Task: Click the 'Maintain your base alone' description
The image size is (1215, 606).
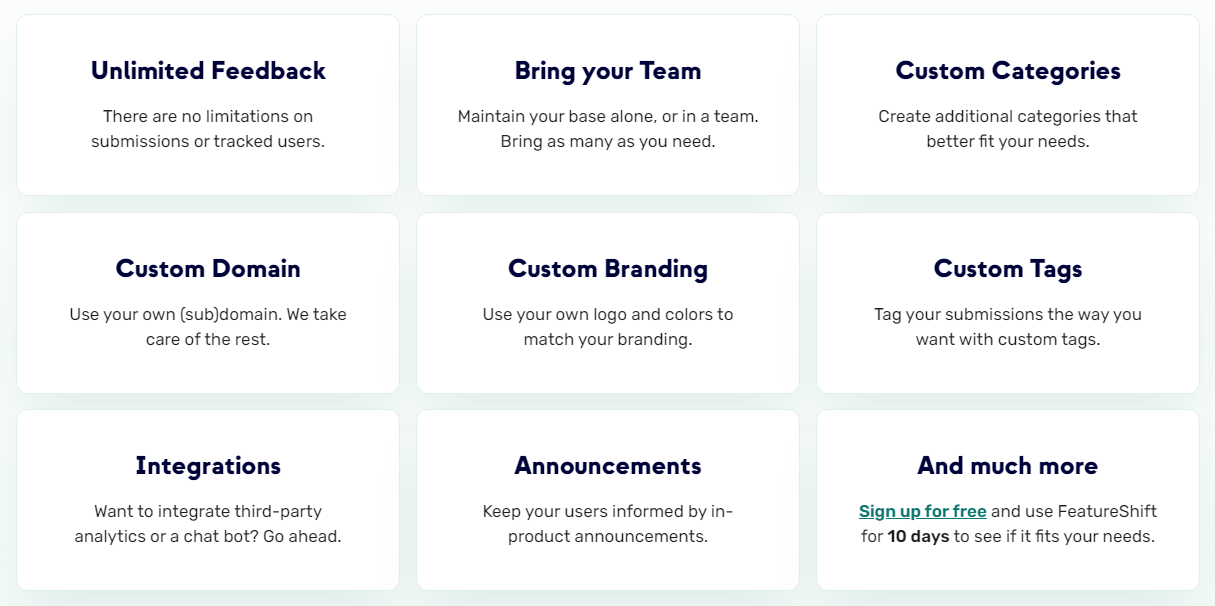Action: coord(608,129)
